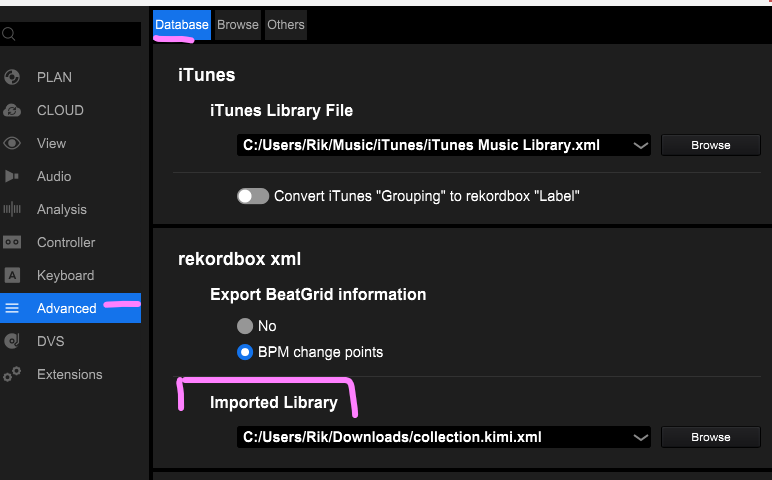This screenshot has height=480, width=772.
Task: Browse for Imported Library xml file
Action: point(710,437)
